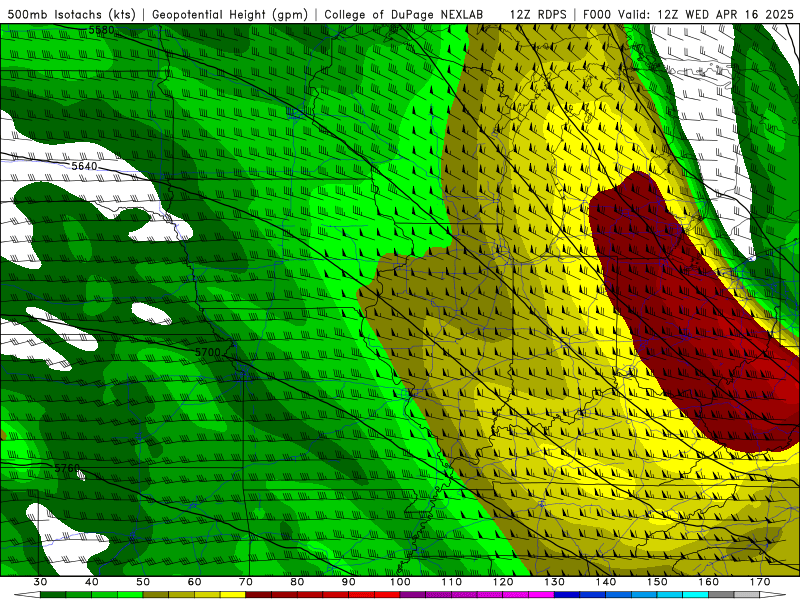Click the "F000" forecast hour text
Image resolution: width=800 pixels, height=600 pixels.
tap(596, 14)
